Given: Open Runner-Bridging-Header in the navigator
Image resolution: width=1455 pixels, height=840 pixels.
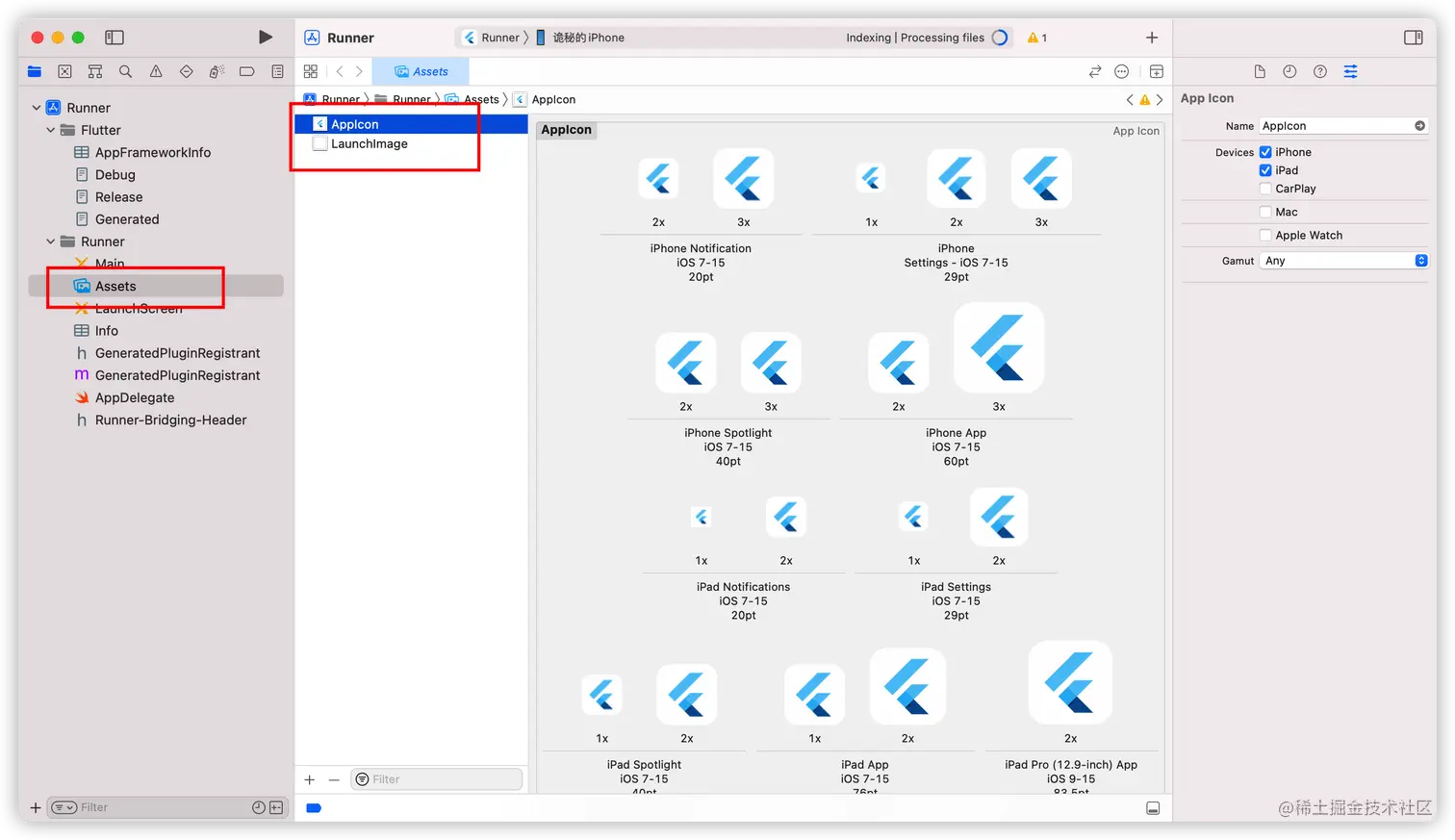Looking at the screenshot, I should click(x=170, y=420).
